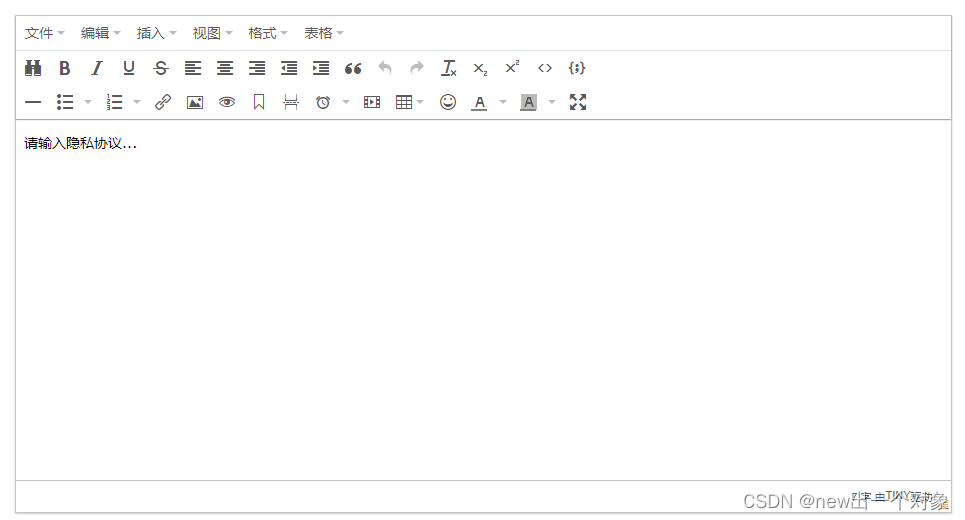This screenshot has width=965, height=520.
Task: Apply subscript formatting
Action: tap(481, 68)
